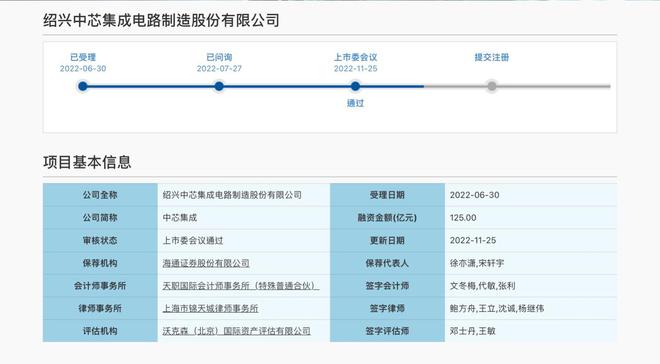Image resolution: width=660 pixels, height=364 pixels.
Task: Click the 已受理 stage label
Action: point(83,57)
